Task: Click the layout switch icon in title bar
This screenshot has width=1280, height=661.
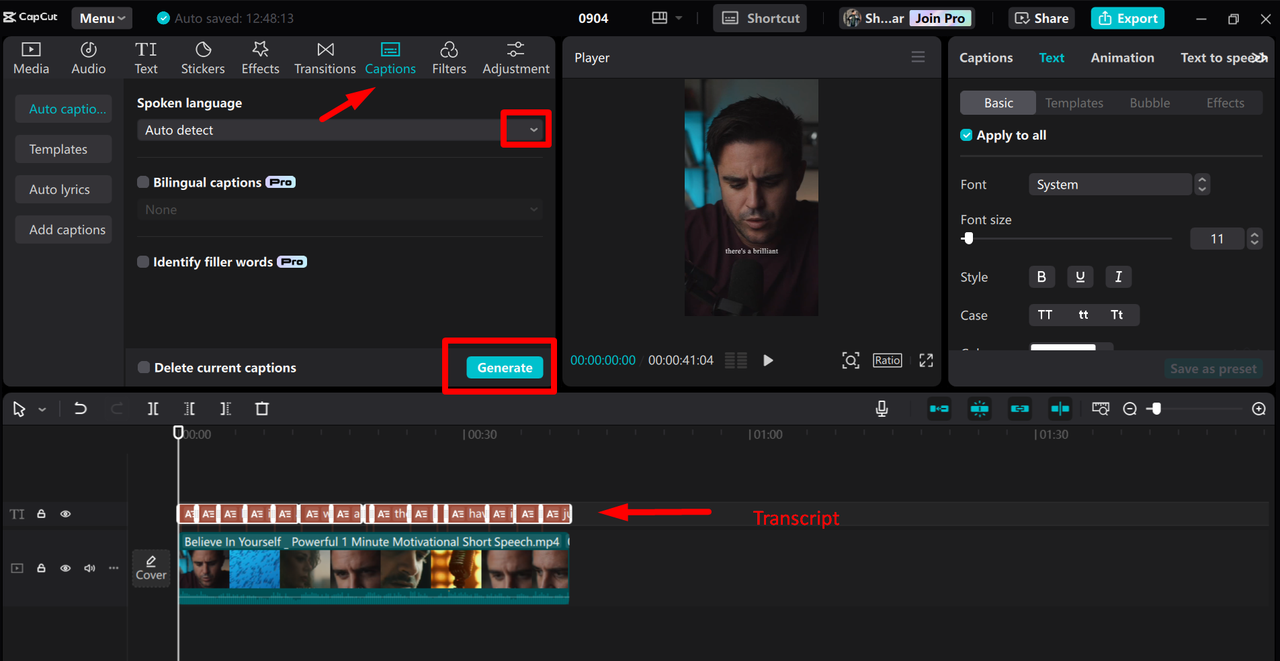Action: (667, 18)
